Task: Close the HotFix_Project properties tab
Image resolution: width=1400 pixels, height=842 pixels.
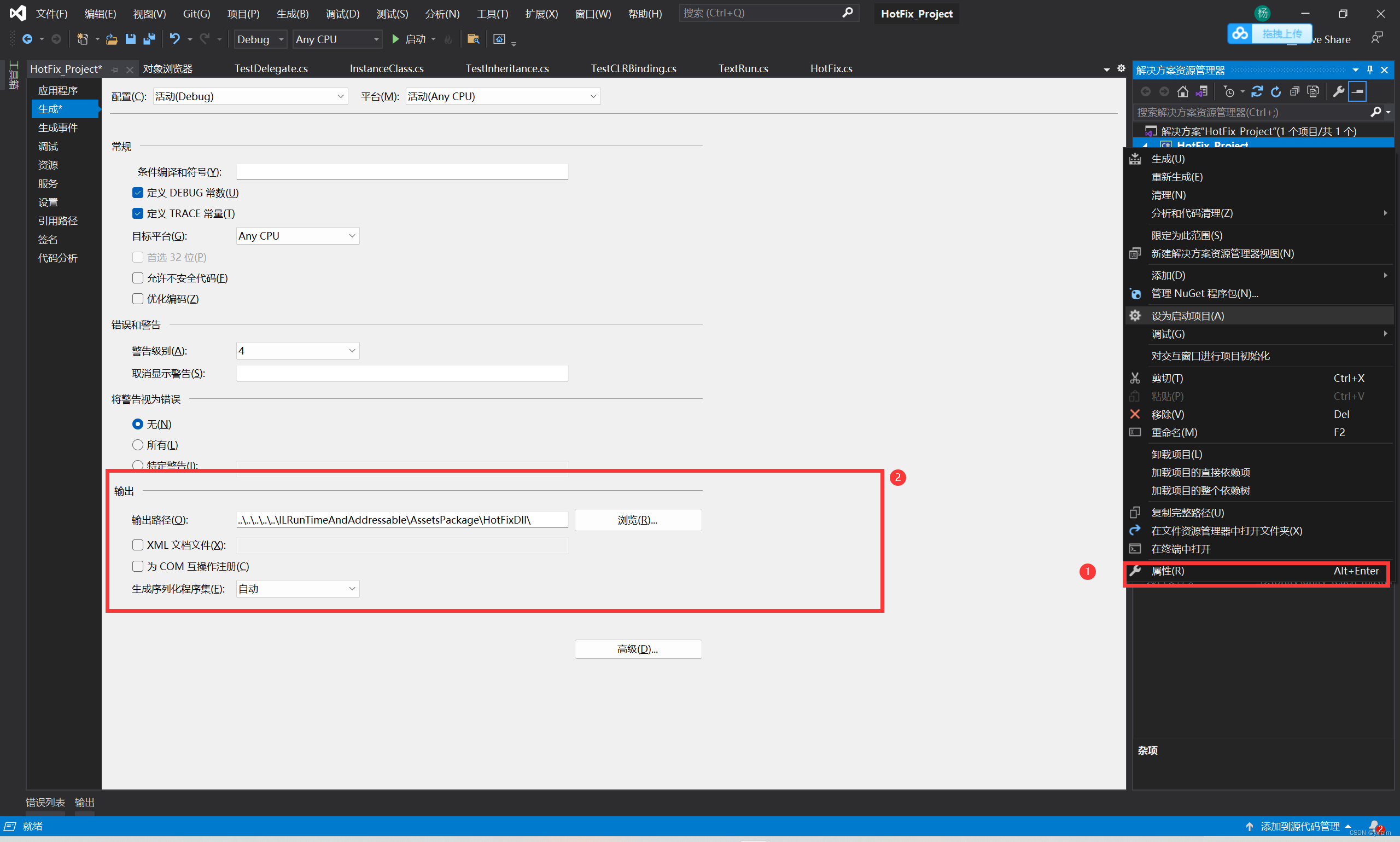Action: (129, 69)
